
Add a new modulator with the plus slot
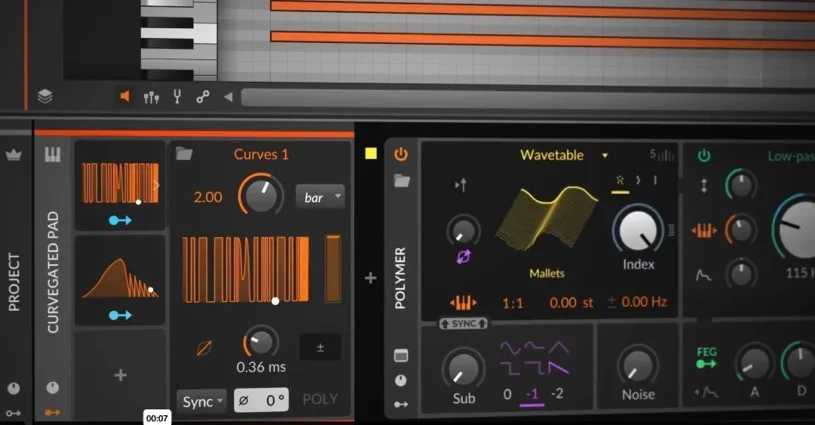coord(120,375)
